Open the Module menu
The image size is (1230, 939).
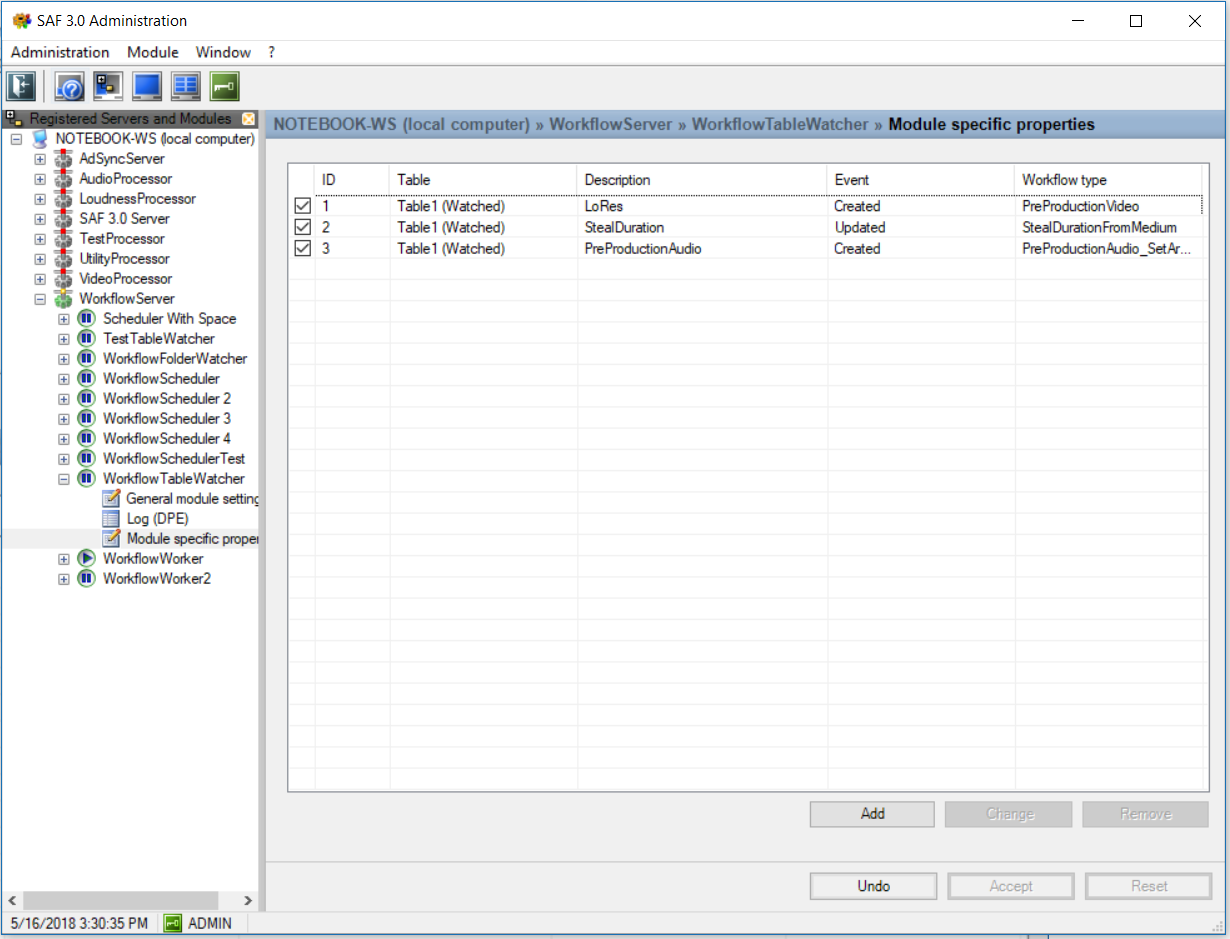coord(153,52)
